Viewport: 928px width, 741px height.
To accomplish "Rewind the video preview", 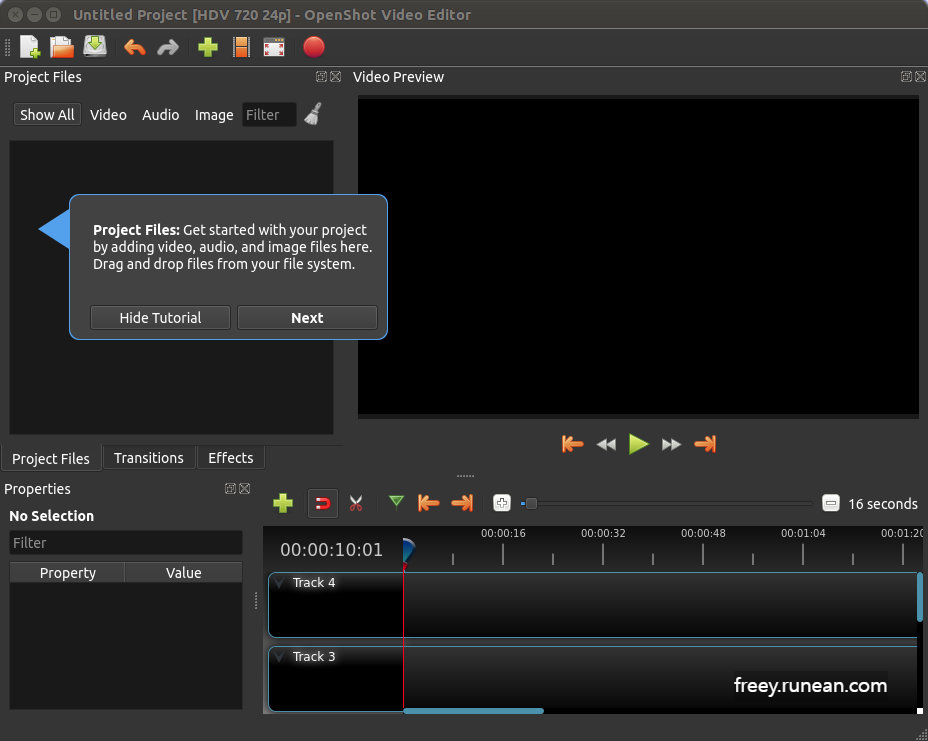I will click(606, 444).
